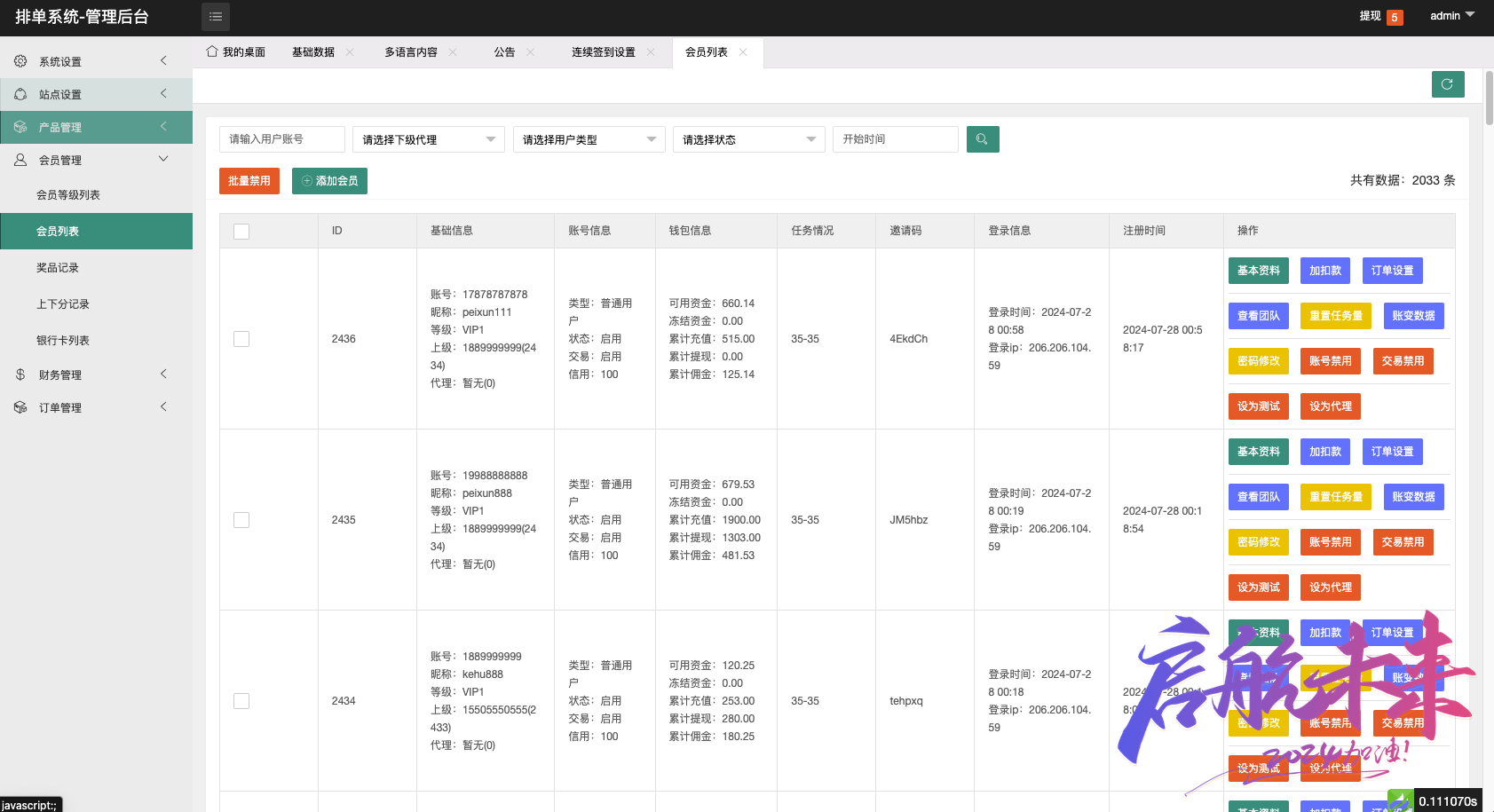The image size is (1494, 812).
Task: Click 设为代理 for member 2435
Action: coord(1331,587)
